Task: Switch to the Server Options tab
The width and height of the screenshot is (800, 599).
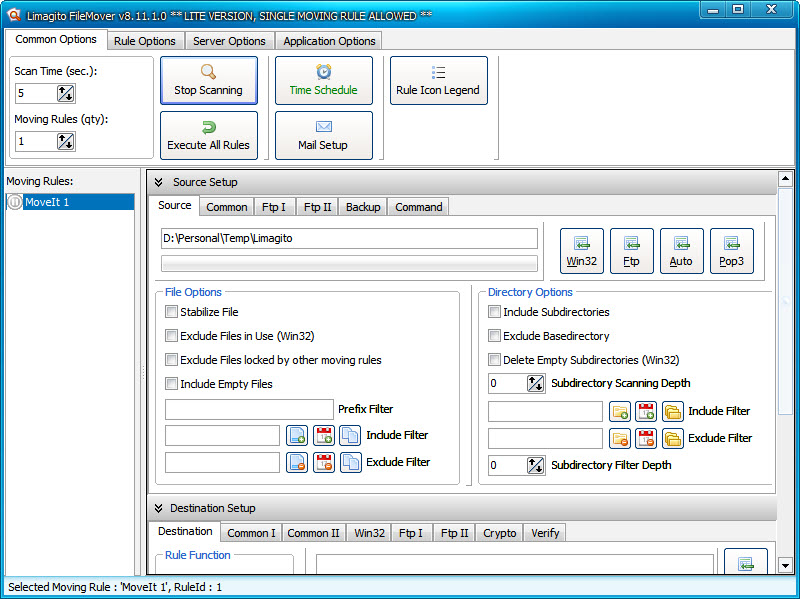Action: (x=230, y=41)
